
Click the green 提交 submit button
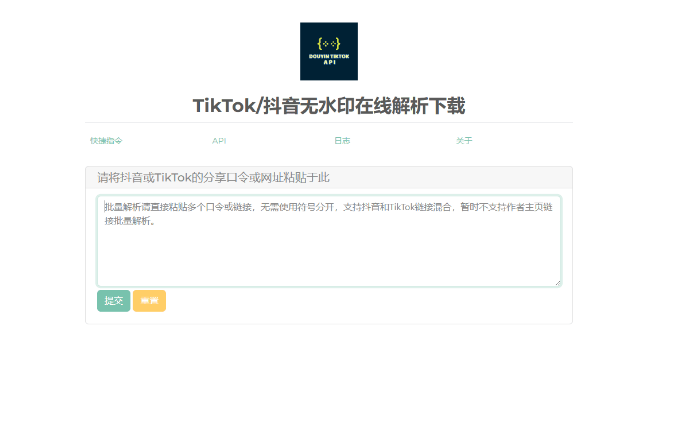tap(113, 301)
